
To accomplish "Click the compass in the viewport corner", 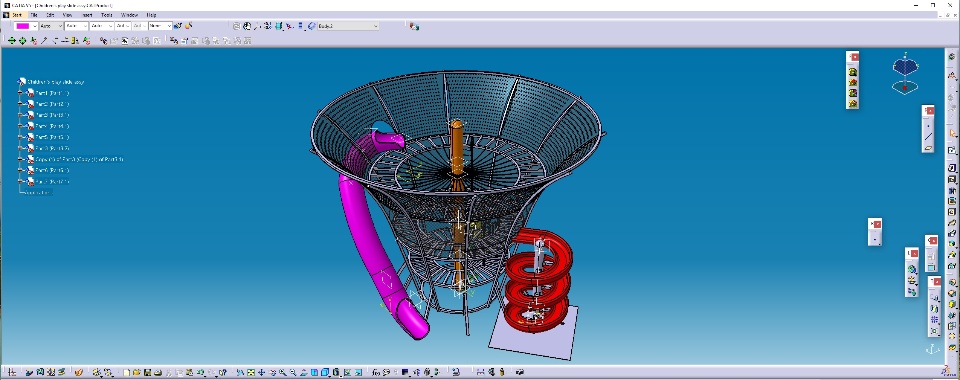I will 905,76.
